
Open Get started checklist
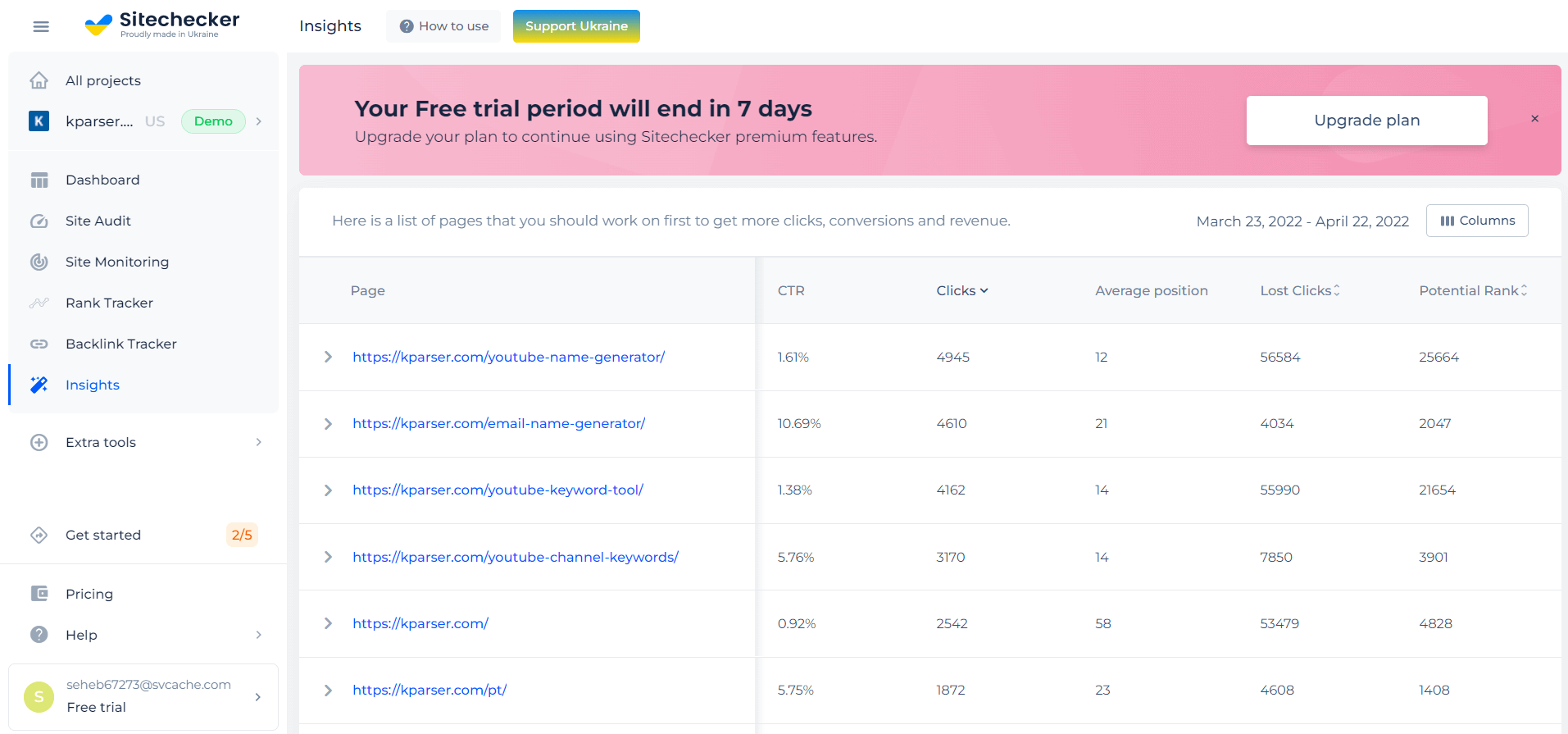point(103,535)
